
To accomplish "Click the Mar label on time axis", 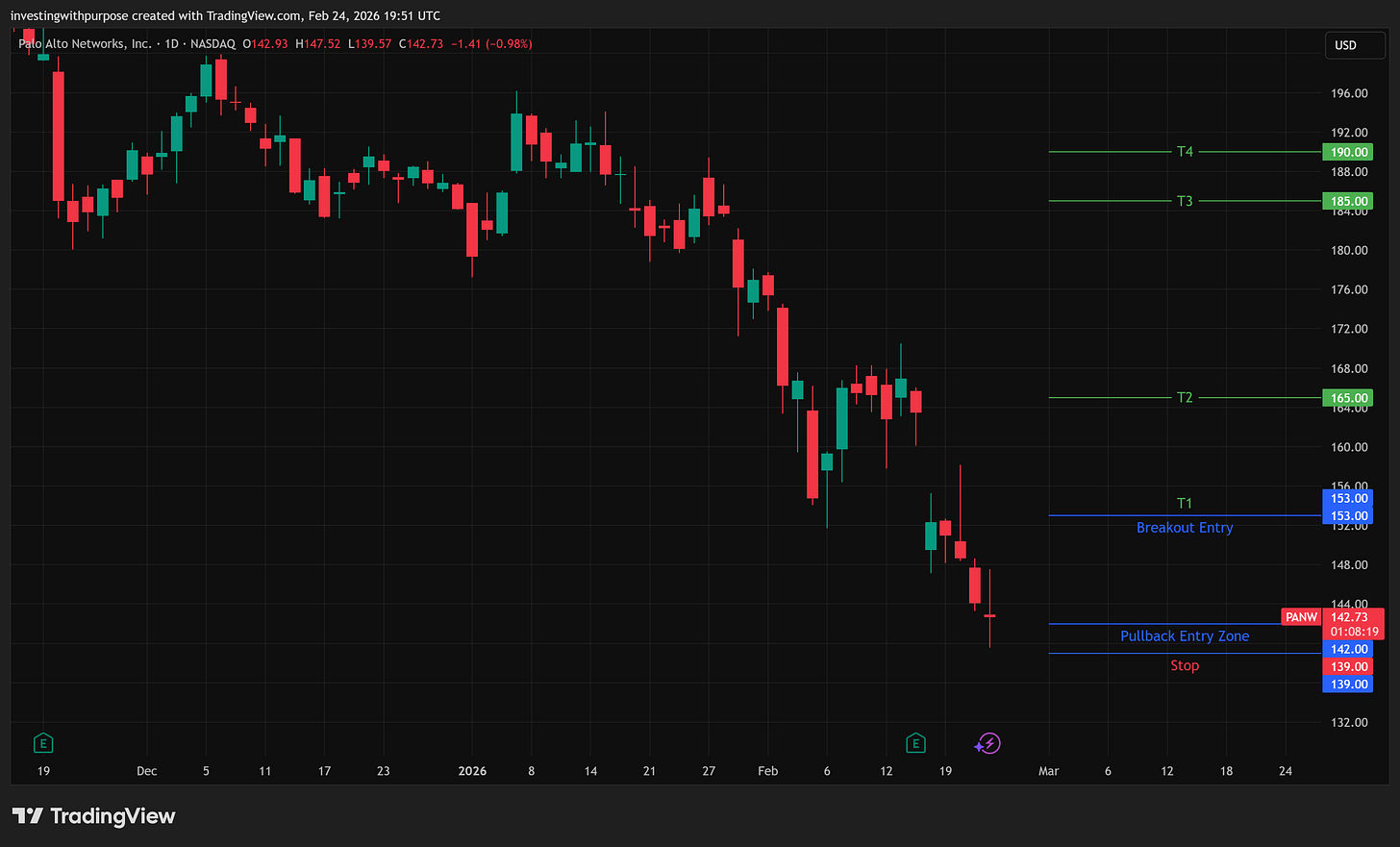I will pyautogui.click(x=1048, y=771).
